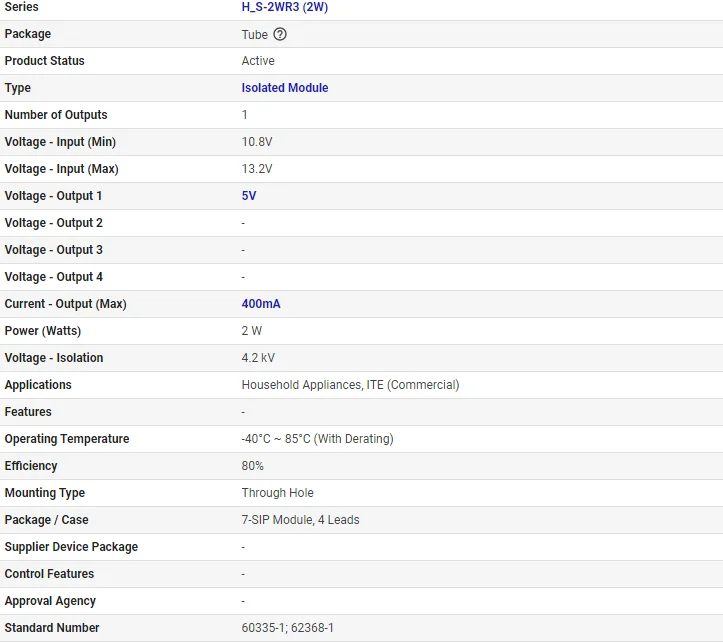The width and height of the screenshot is (723, 642).
Task: Select the '4.2 kV' isolation value
Action: [x=258, y=358]
